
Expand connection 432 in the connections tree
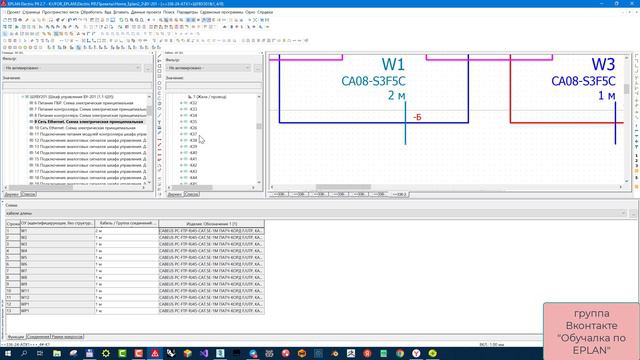[x=181, y=103]
